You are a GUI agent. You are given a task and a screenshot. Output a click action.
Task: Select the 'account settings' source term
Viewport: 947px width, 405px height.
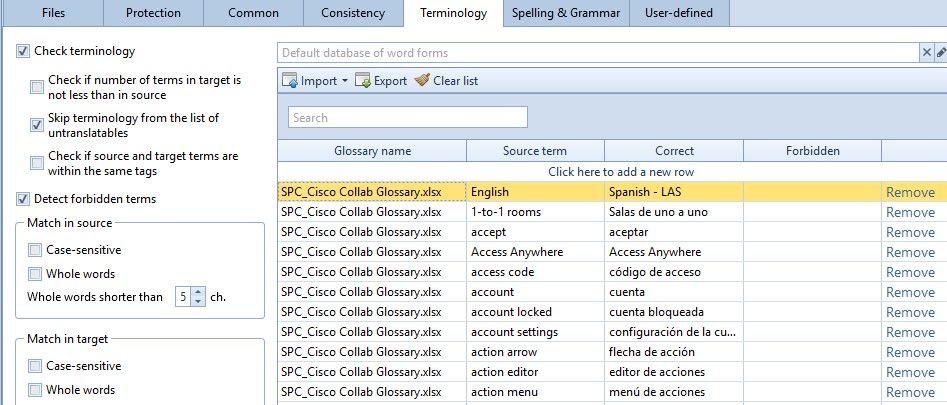tap(535, 332)
